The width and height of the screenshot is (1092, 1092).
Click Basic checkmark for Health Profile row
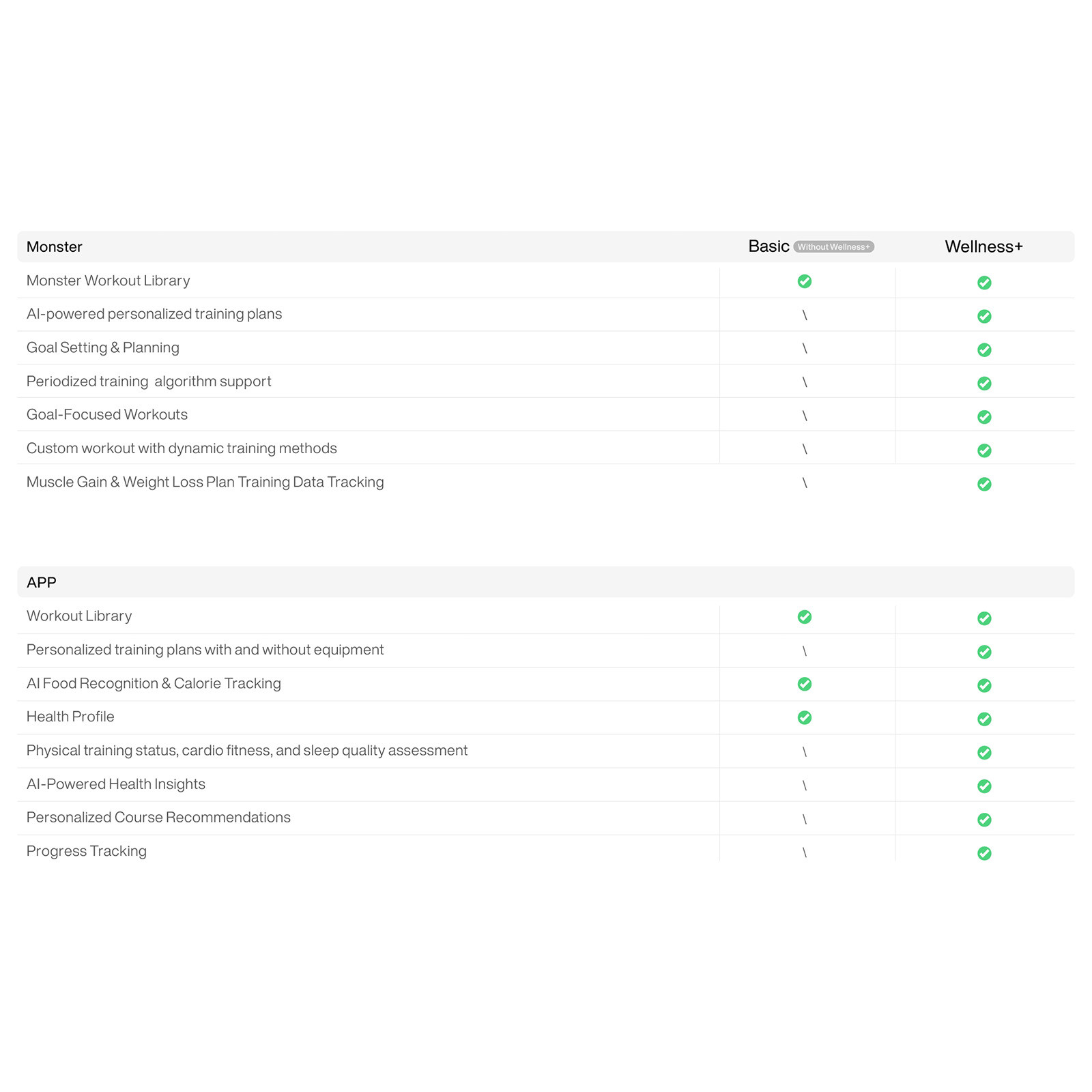pos(805,717)
